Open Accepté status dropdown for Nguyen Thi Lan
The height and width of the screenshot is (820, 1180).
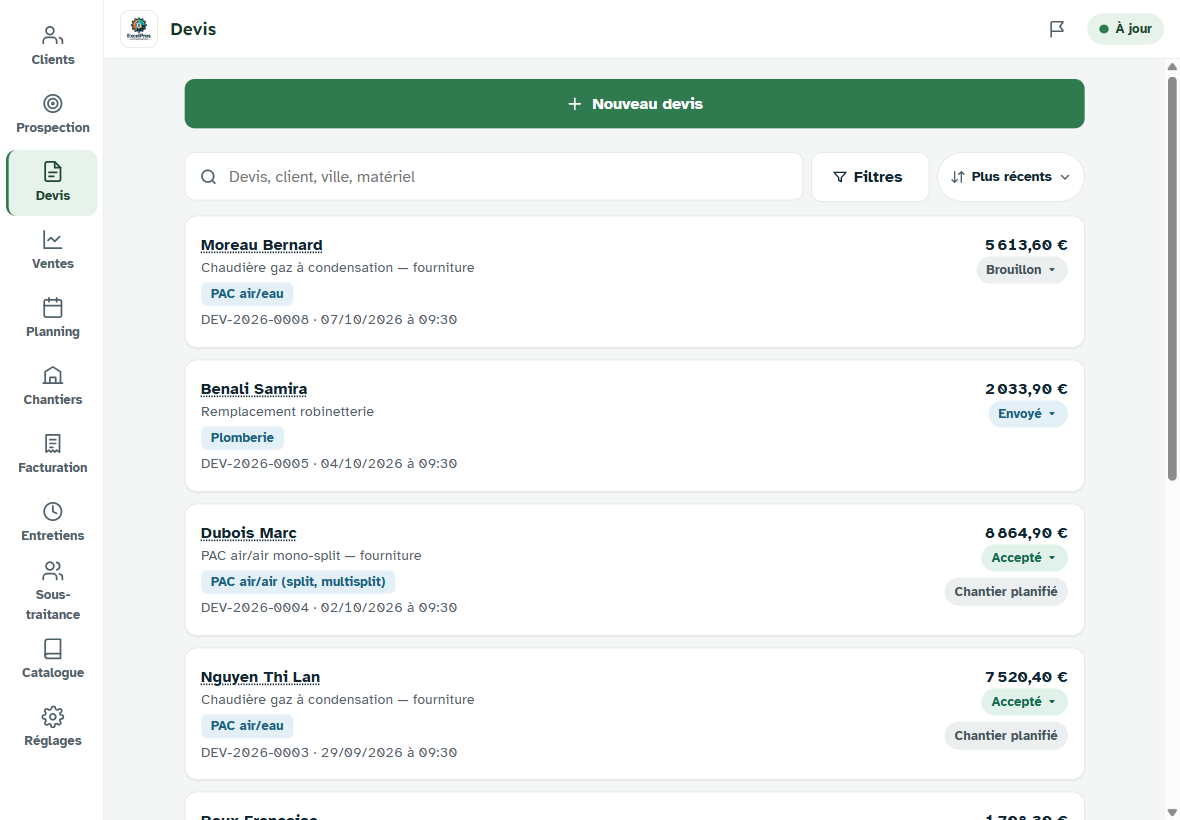1024,702
